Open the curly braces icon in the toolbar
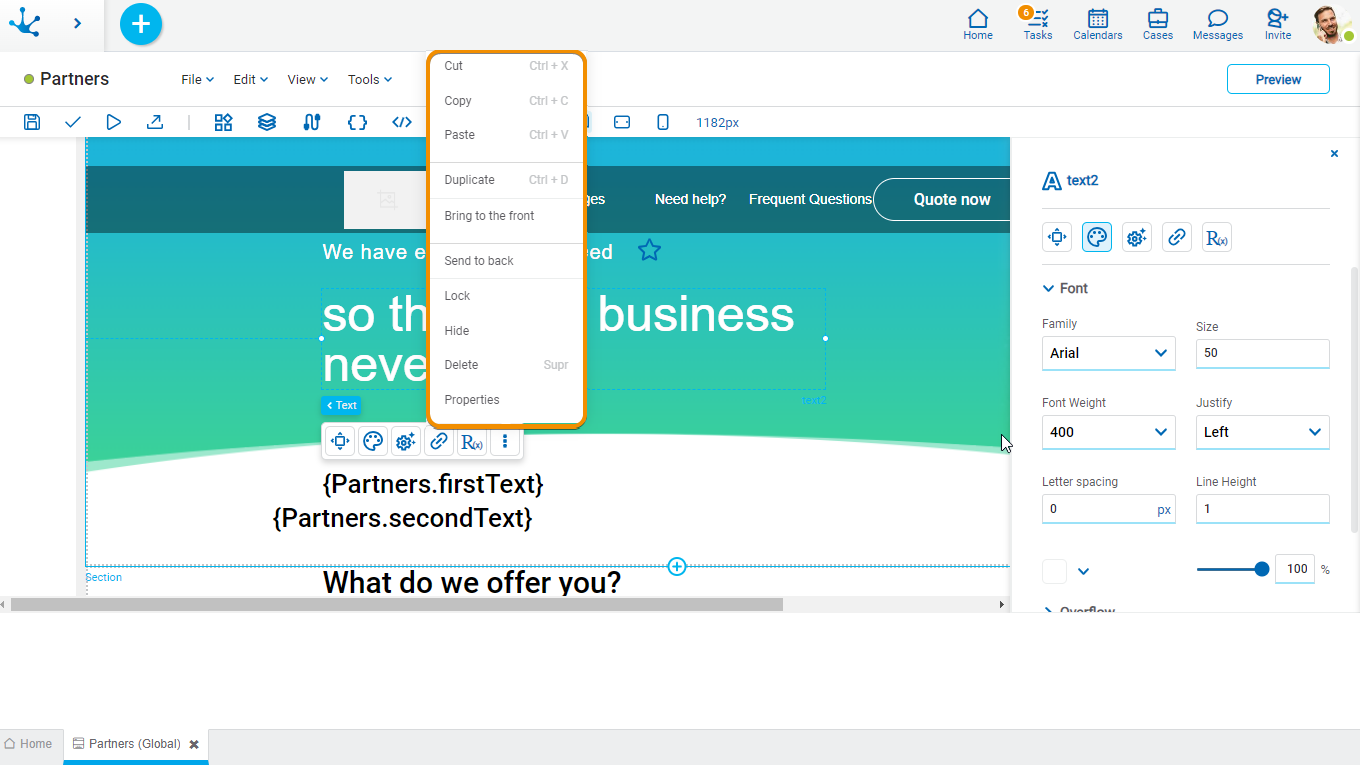 (357, 122)
